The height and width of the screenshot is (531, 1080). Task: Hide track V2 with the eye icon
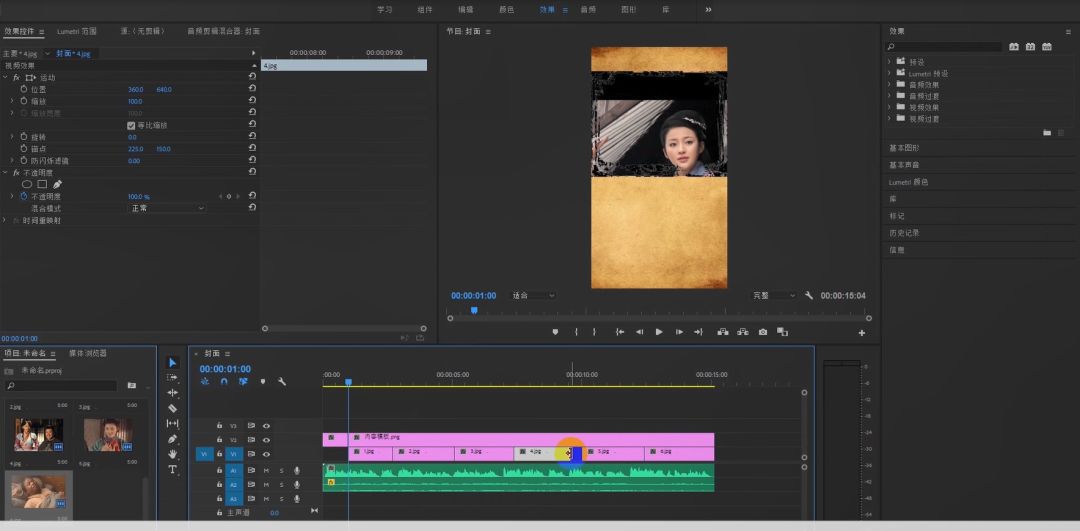pyautogui.click(x=266, y=440)
